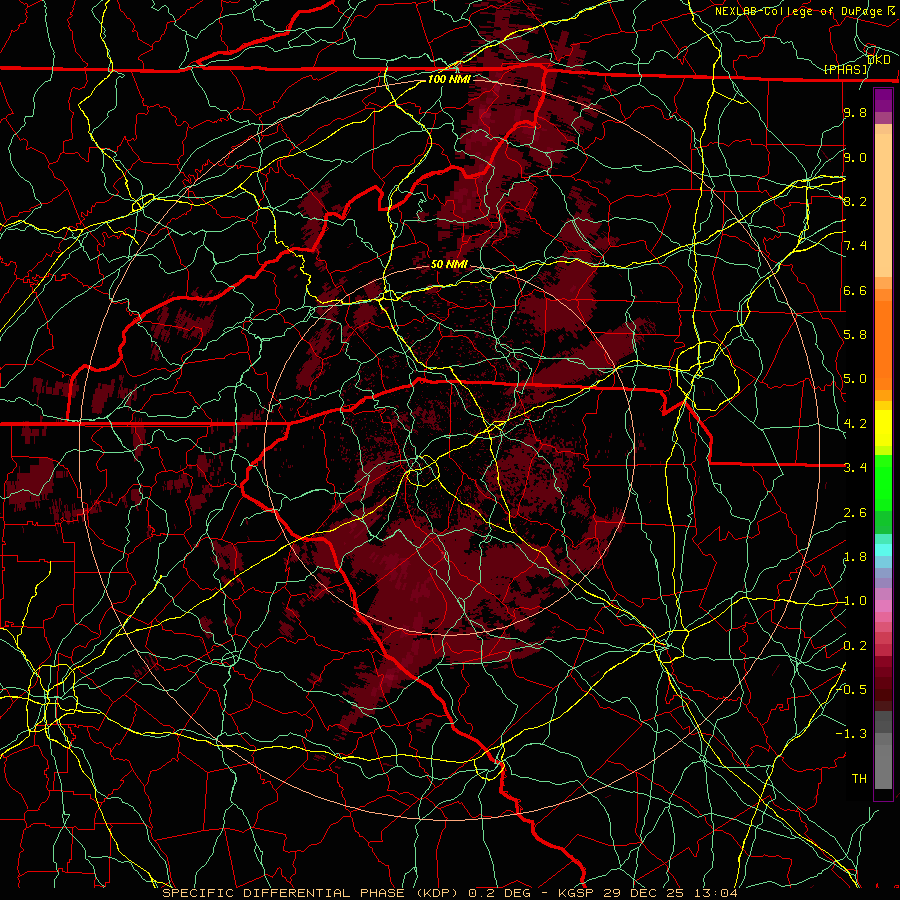Viewport: 900px width, 900px height.
Task: Pick the purple segment atop the color bar
Action: click(883, 100)
